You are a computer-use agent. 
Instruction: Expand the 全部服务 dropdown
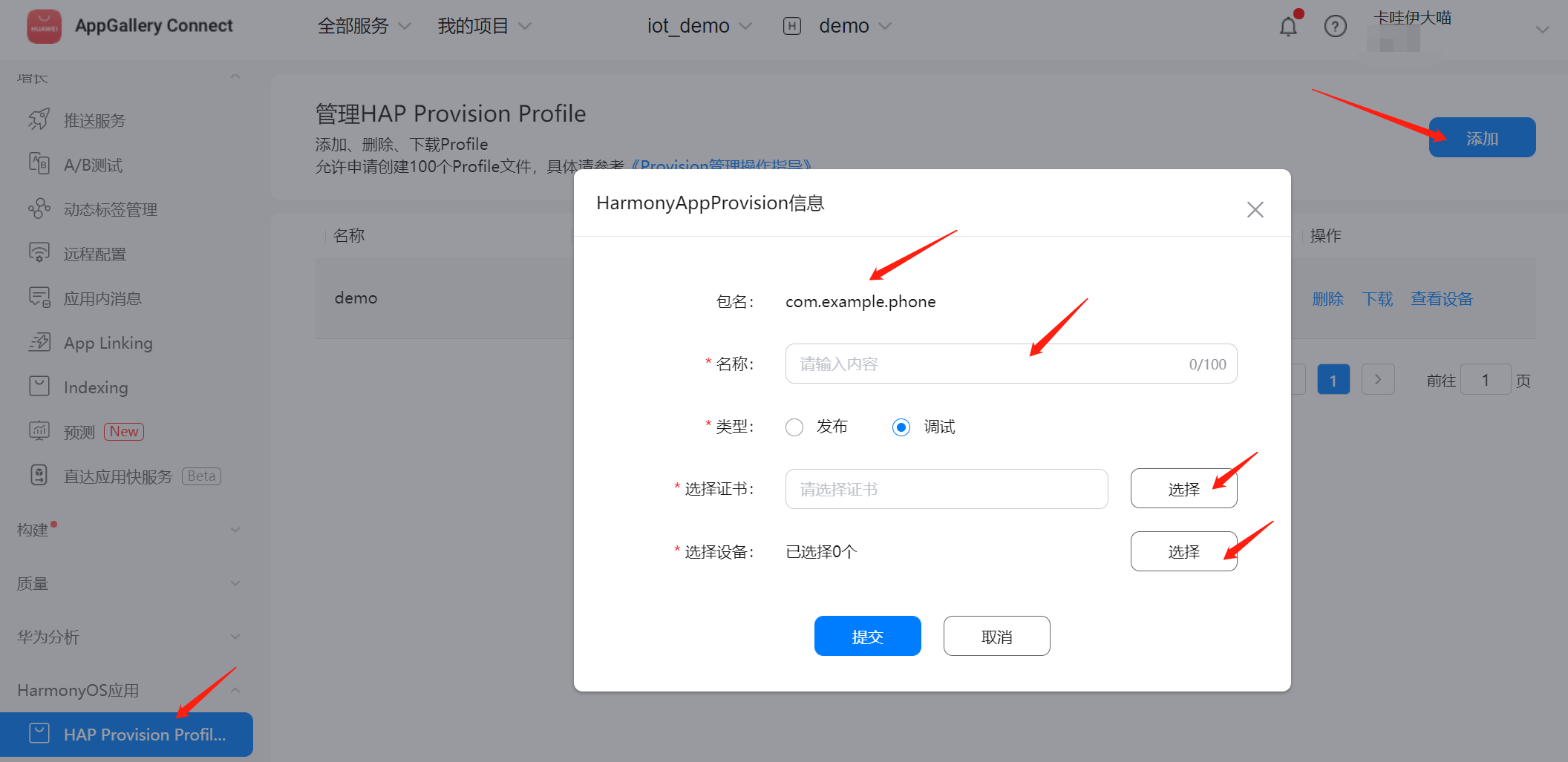[x=364, y=27]
